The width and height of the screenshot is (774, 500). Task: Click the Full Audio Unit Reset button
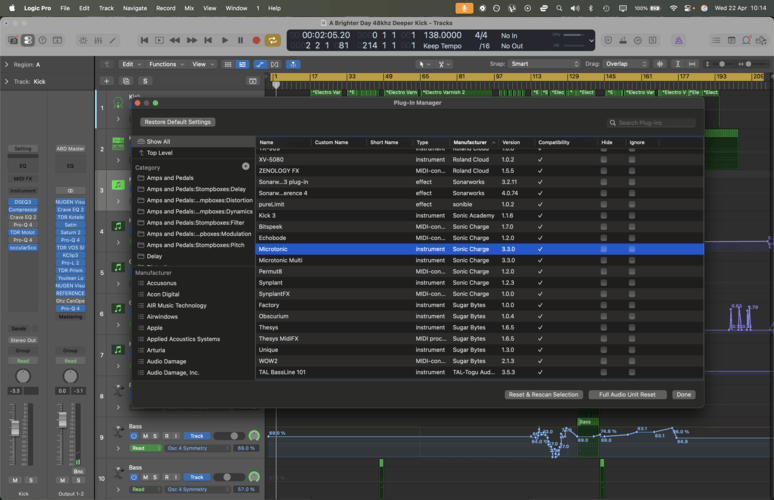coord(627,394)
